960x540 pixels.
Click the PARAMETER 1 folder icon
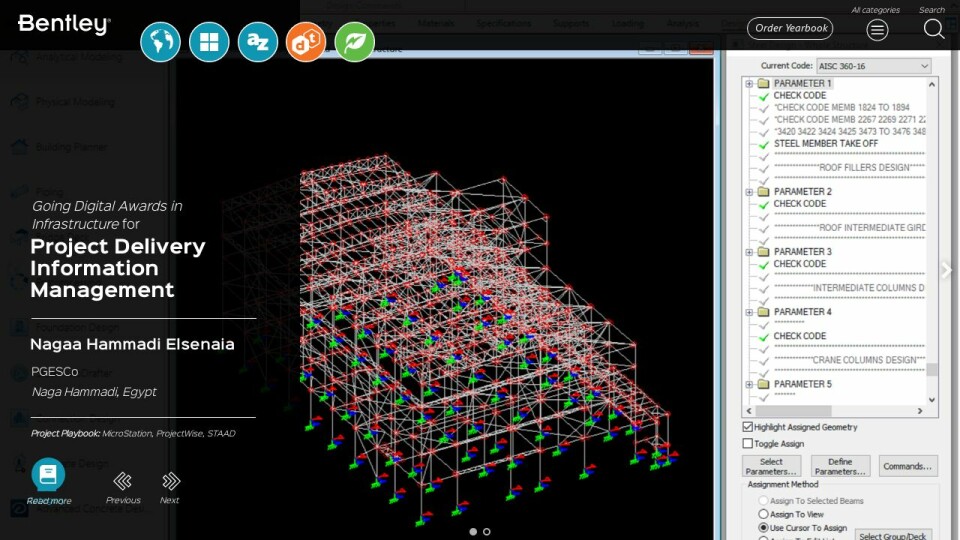point(763,83)
